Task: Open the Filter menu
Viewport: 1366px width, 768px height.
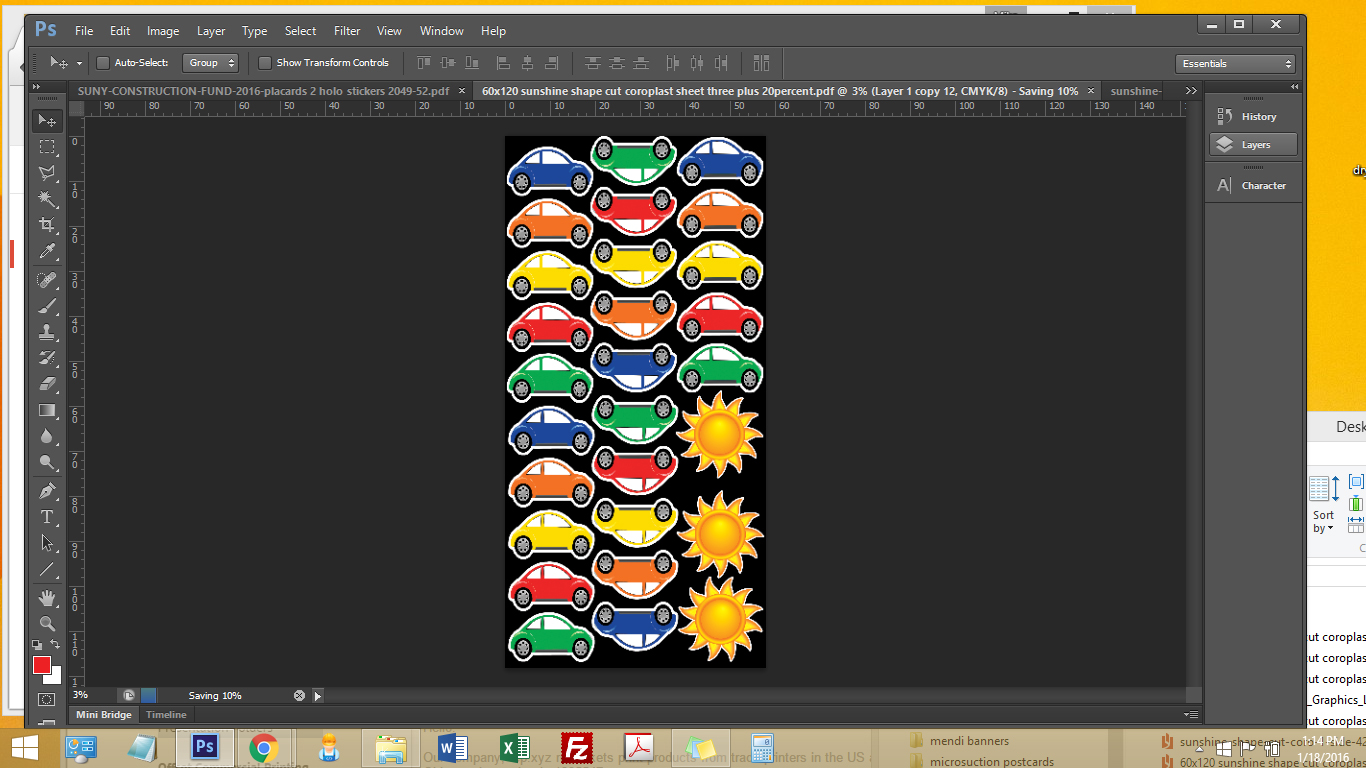Action: point(347,31)
